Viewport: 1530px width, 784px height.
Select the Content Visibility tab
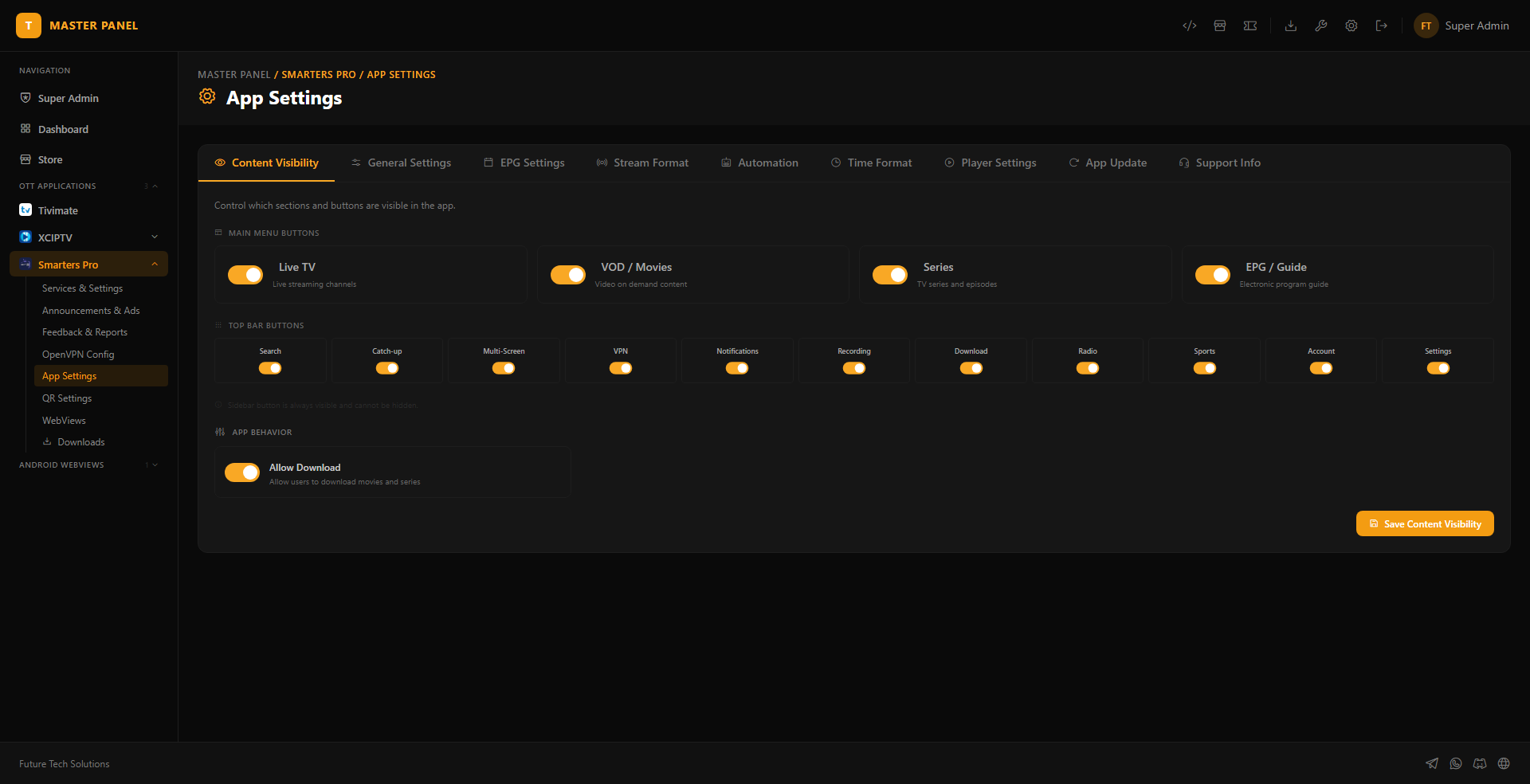click(x=266, y=163)
